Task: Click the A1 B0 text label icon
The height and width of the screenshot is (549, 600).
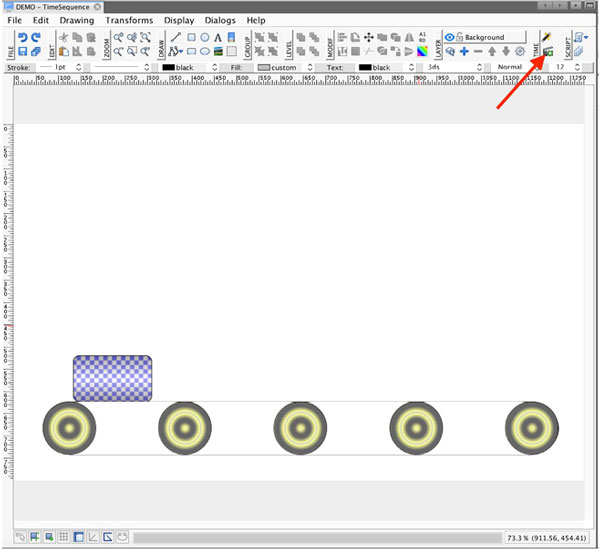Action: click(422, 37)
